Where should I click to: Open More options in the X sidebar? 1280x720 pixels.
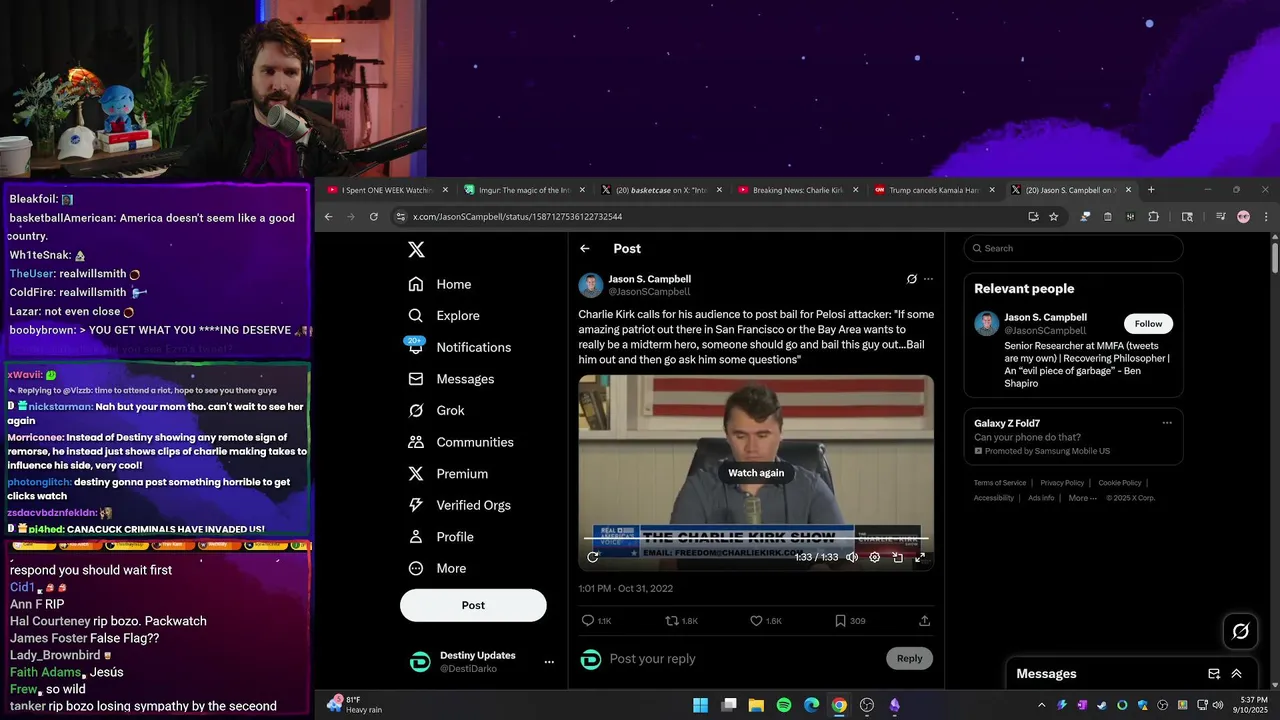pos(437,568)
